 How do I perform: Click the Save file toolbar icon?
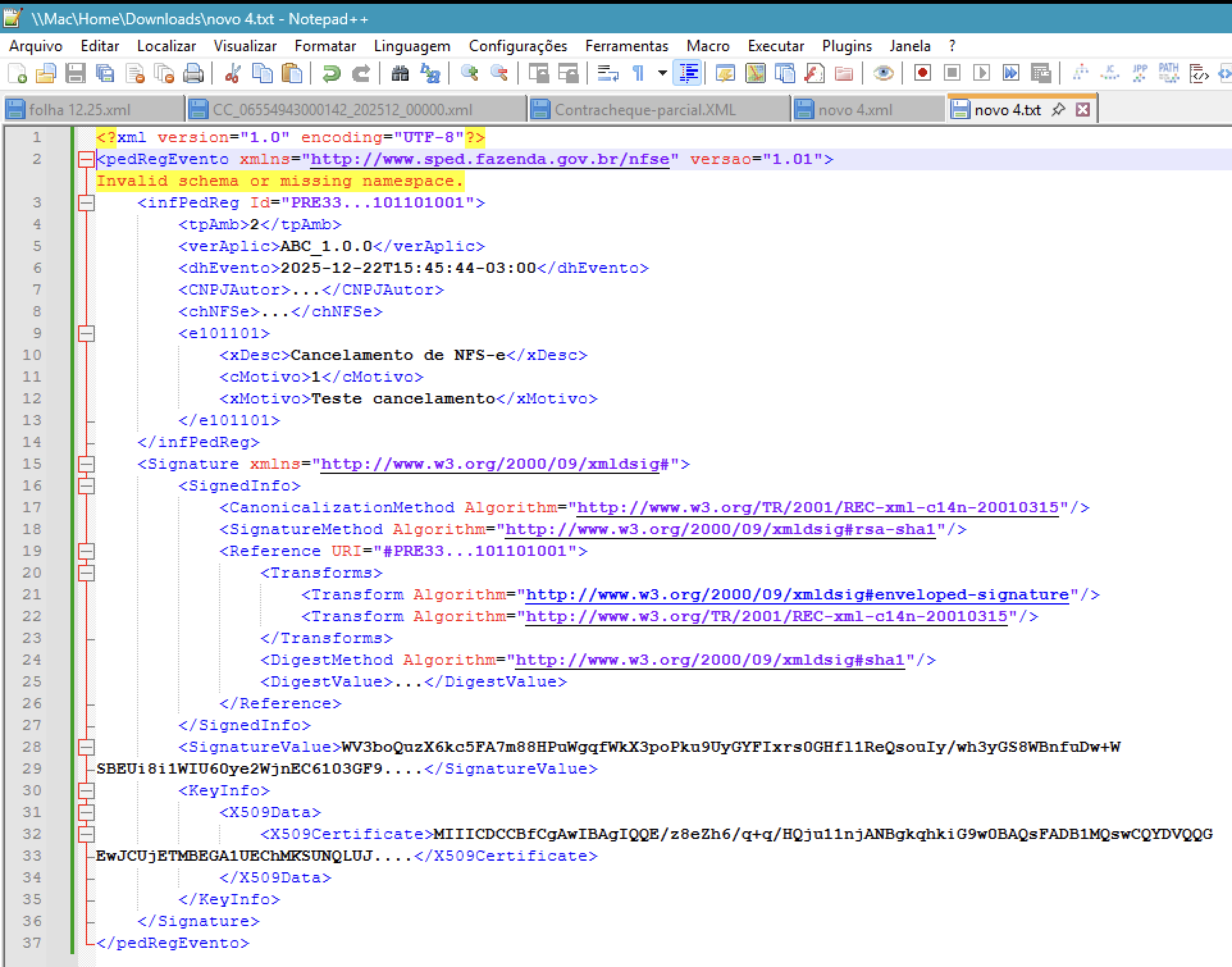(76, 74)
